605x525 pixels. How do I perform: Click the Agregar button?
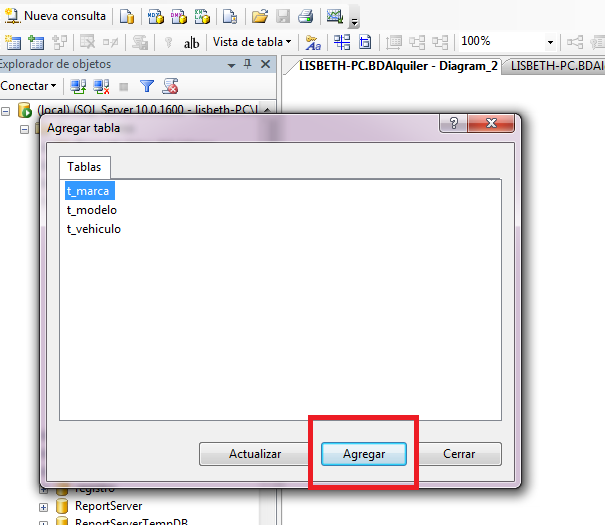click(364, 454)
